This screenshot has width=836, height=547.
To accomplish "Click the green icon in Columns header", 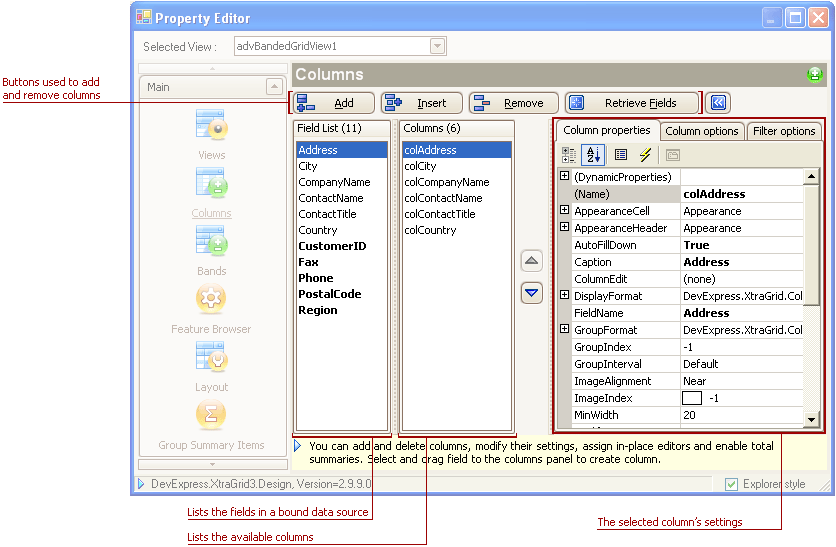I will 815,75.
